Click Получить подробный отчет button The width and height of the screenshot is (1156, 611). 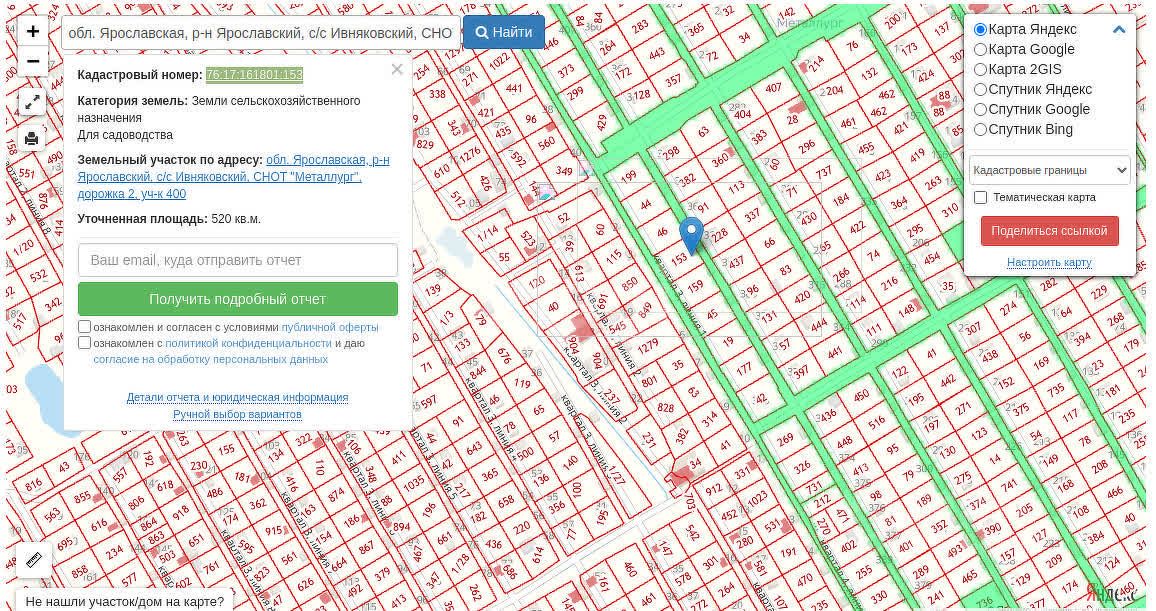point(237,299)
